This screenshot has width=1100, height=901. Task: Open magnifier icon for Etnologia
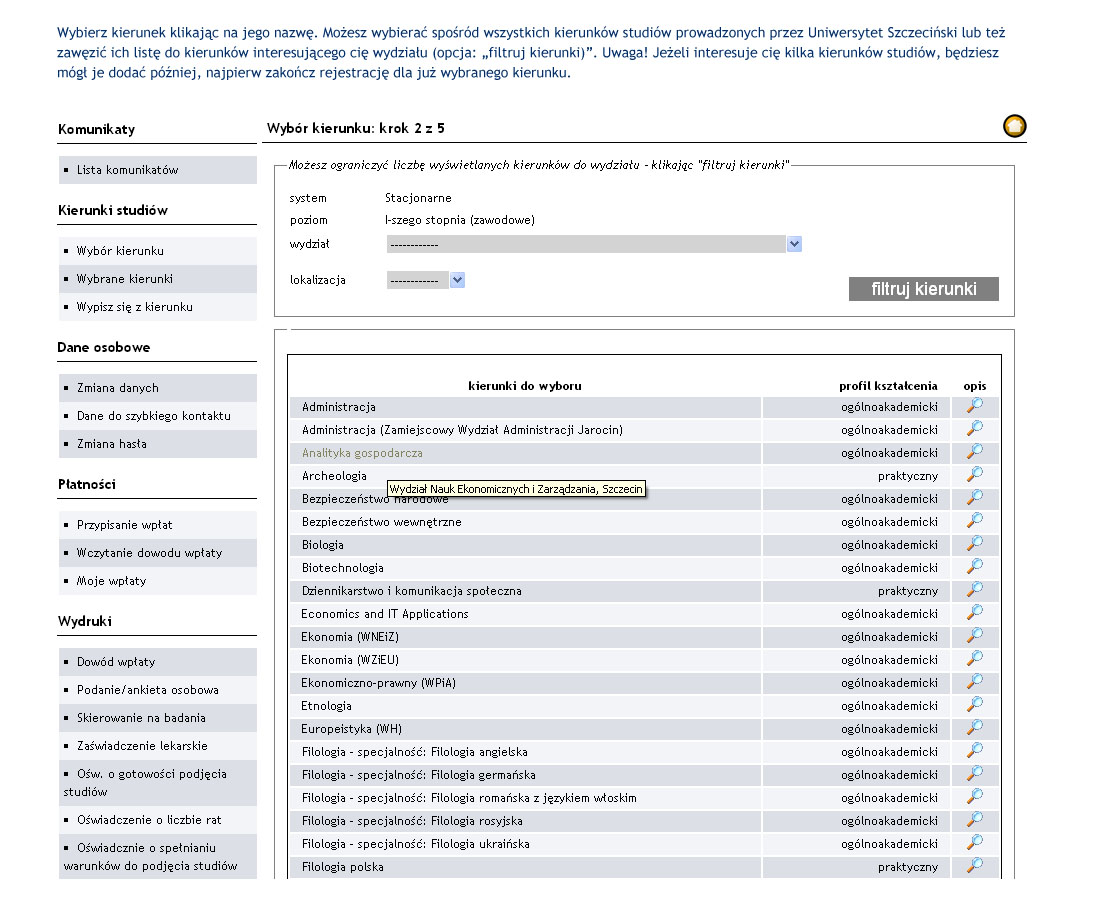(974, 705)
